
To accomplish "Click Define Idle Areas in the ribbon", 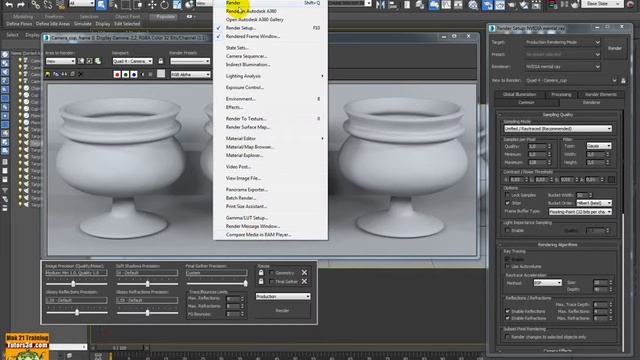I will coord(53,24).
